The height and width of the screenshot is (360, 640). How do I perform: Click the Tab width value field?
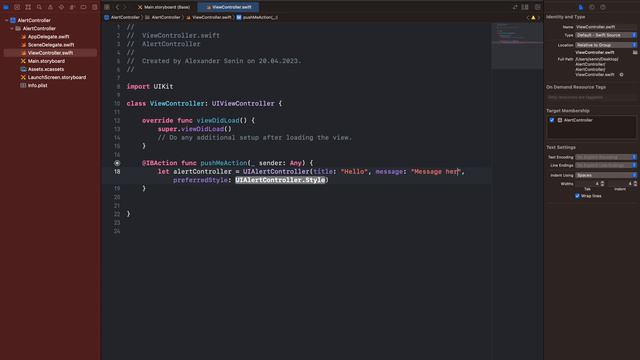pyautogui.click(x=587, y=184)
